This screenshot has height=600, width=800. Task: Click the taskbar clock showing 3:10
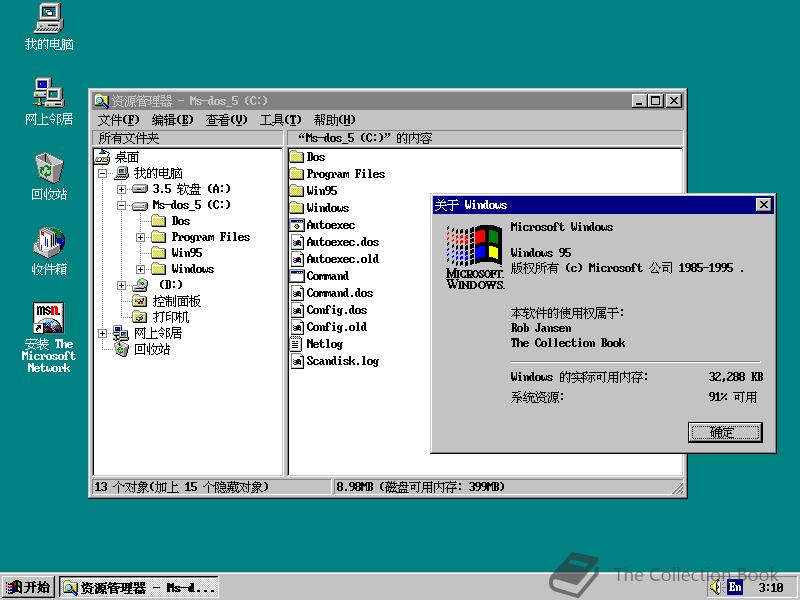[770, 587]
